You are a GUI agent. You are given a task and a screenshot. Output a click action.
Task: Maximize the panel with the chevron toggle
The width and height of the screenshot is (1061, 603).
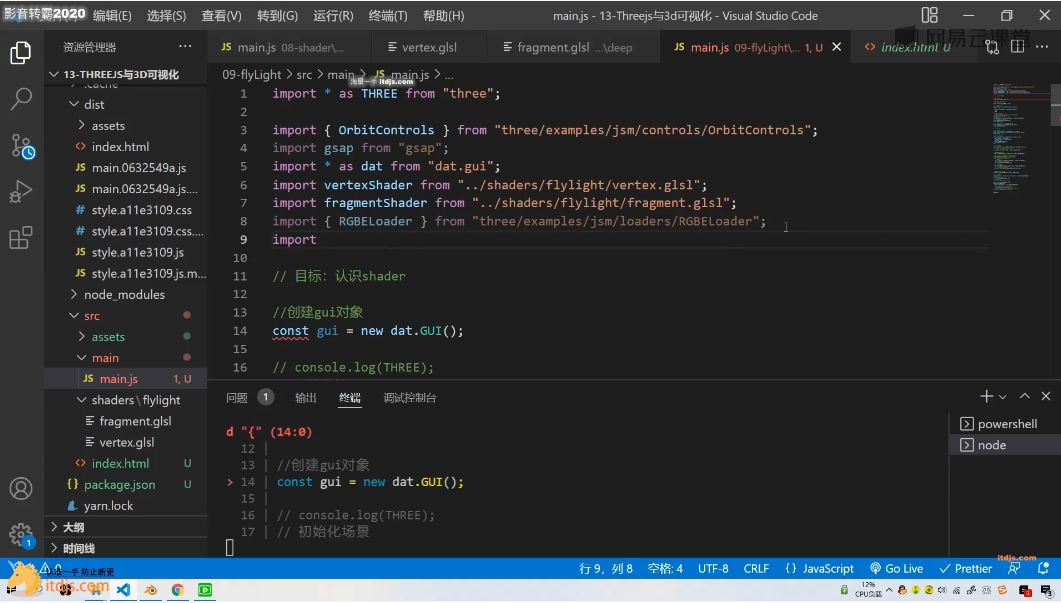1024,396
